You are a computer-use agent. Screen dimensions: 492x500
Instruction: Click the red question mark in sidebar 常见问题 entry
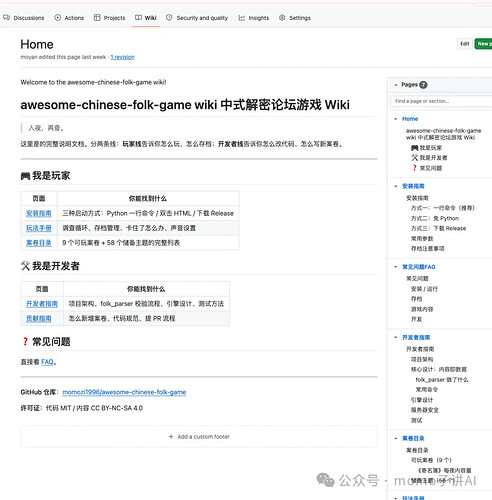coord(414,168)
